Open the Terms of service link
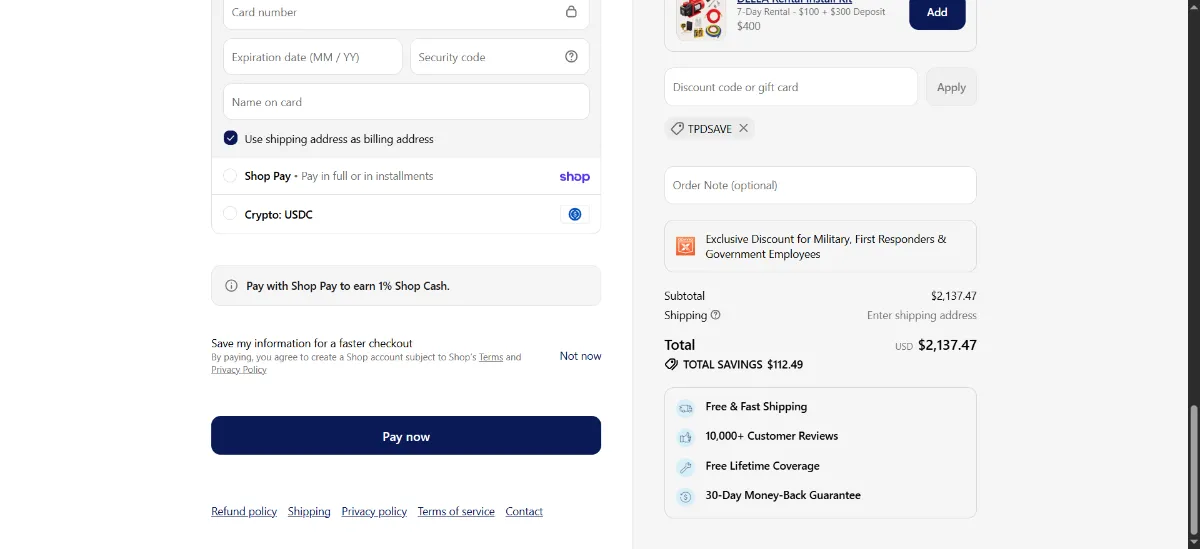 pos(456,511)
